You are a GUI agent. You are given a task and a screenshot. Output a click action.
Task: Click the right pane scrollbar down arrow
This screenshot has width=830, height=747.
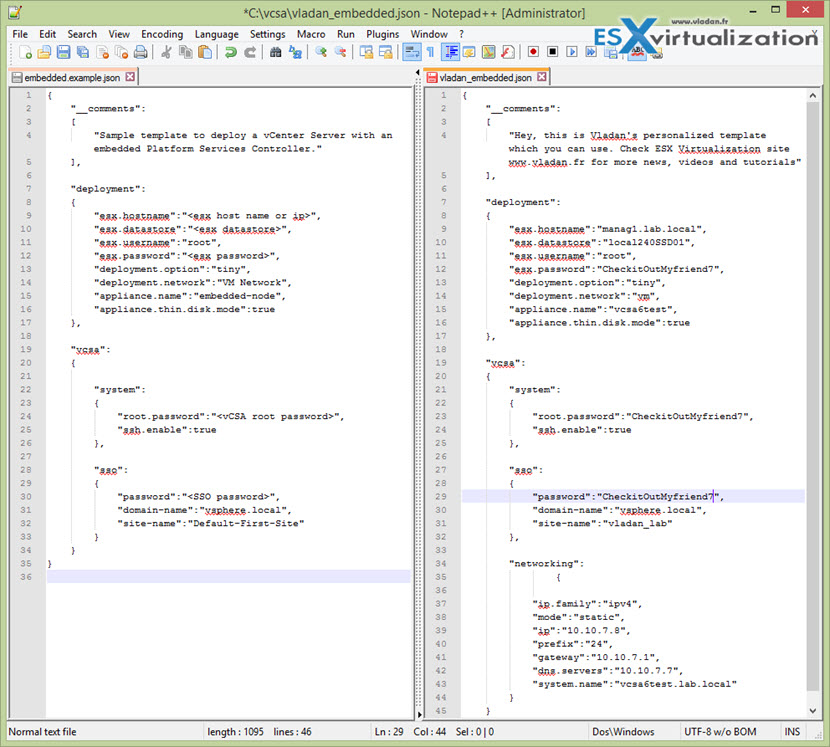click(813, 711)
